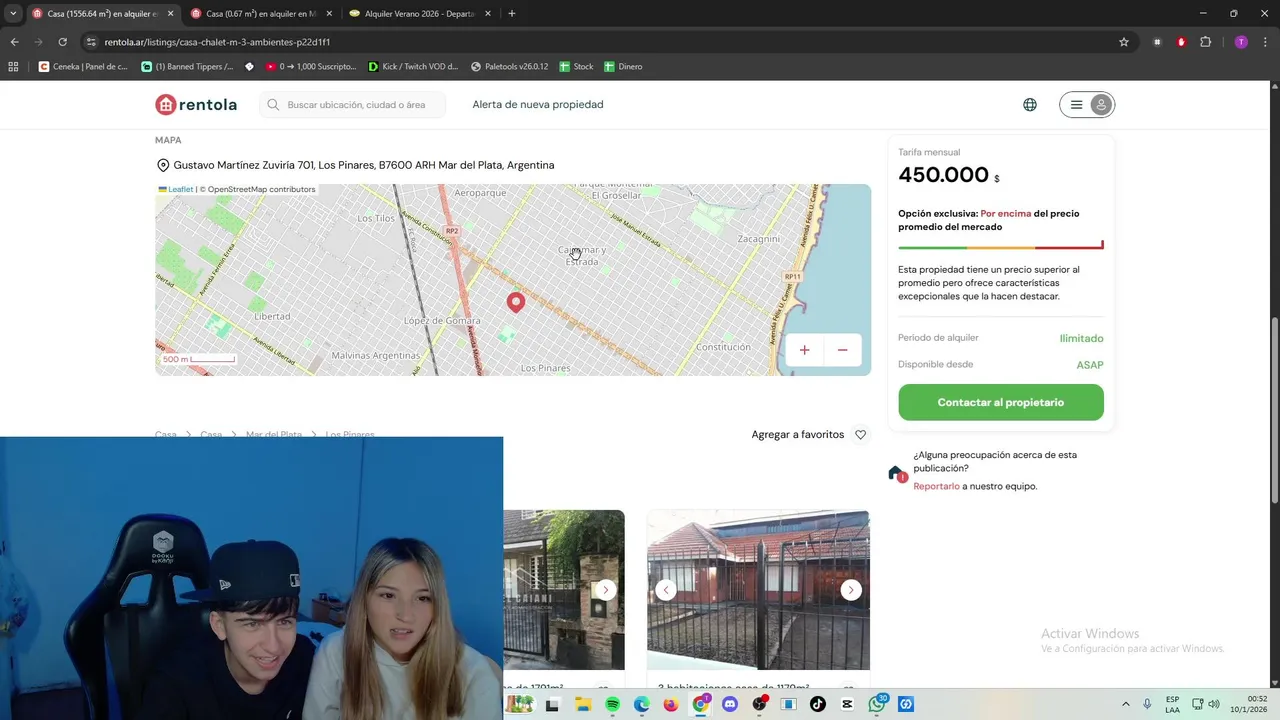Focus the Buscar ubicación search field
This screenshot has height=720, width=1280.
pyautogui.click(x=354, y=105)
